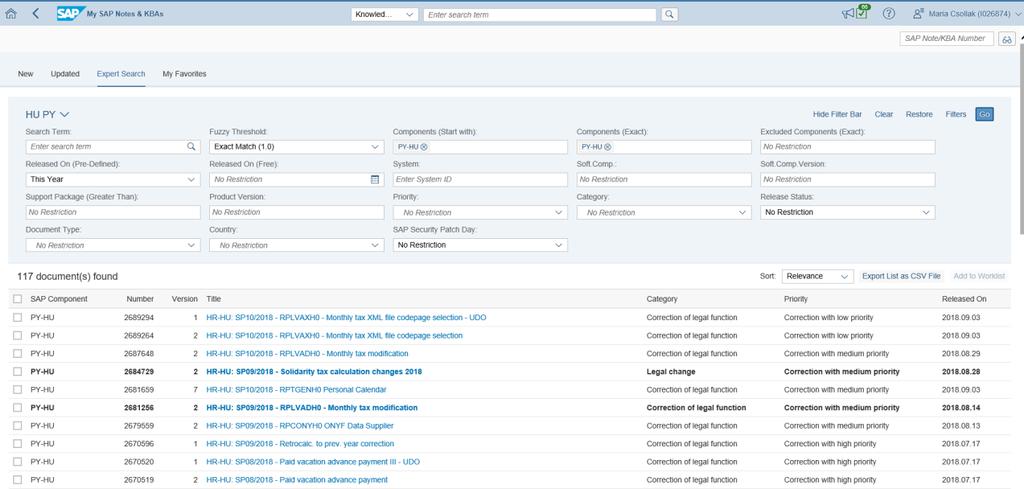Click the header search term input

pyautogui.click(x=539, y=14)
